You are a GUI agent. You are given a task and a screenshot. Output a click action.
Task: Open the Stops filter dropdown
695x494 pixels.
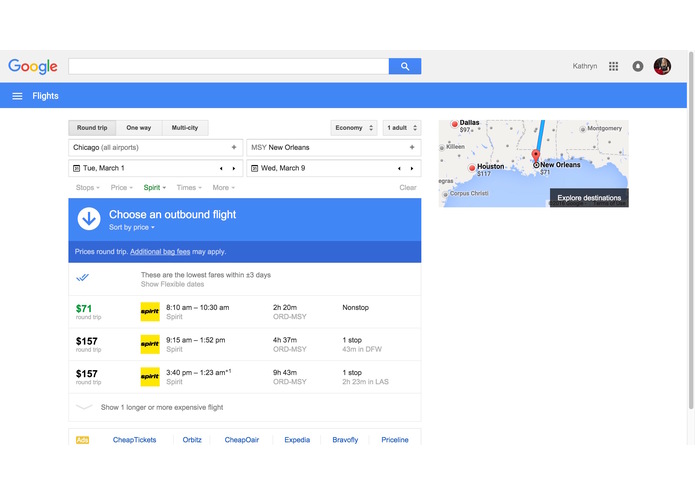[87, 188]
